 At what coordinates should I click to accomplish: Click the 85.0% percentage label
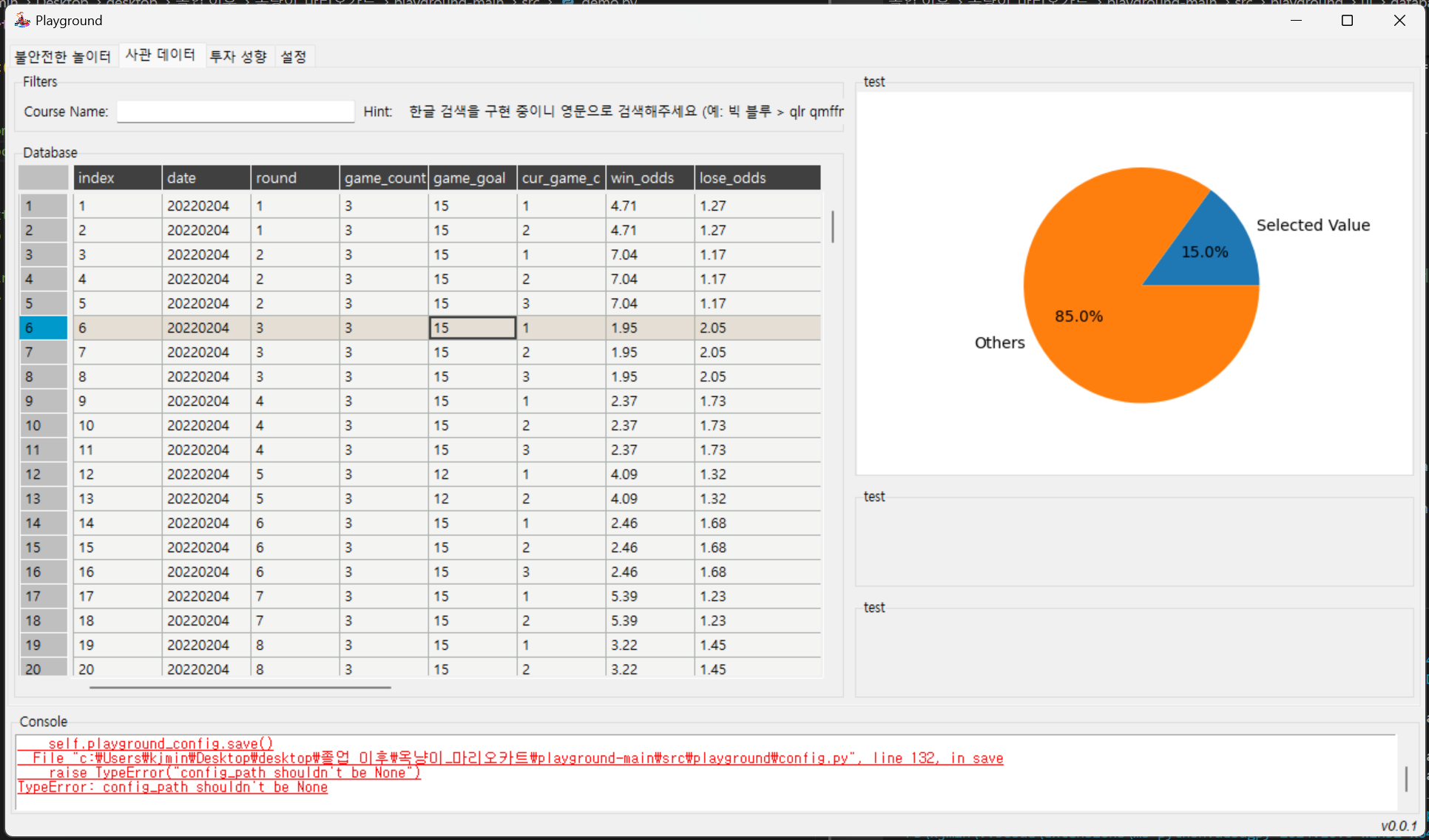(1078, 316)
